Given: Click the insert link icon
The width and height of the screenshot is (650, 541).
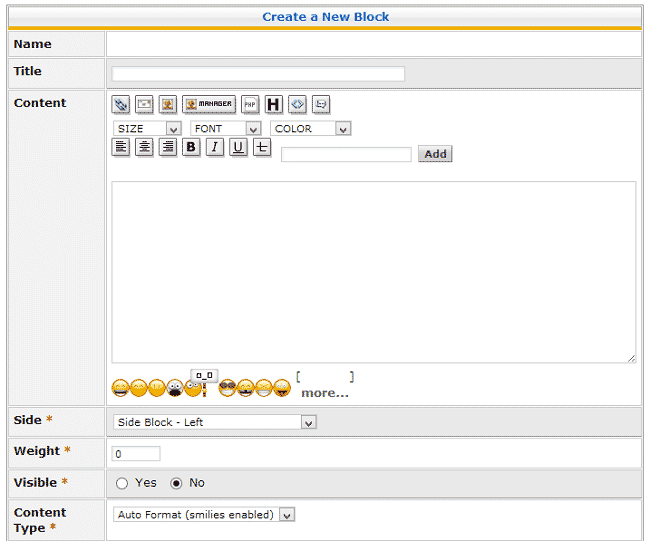Looking at the screenshot, I should pos(121,104).
